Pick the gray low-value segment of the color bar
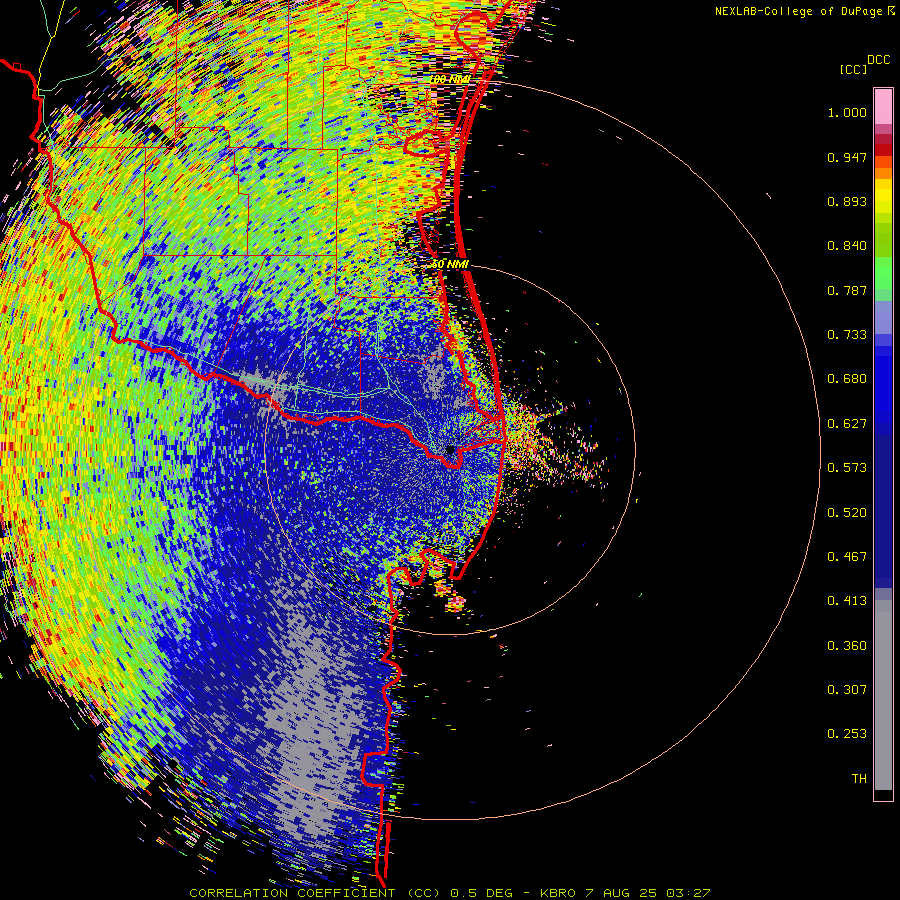Viewport: 900px width, 900px height. point(883,695)
